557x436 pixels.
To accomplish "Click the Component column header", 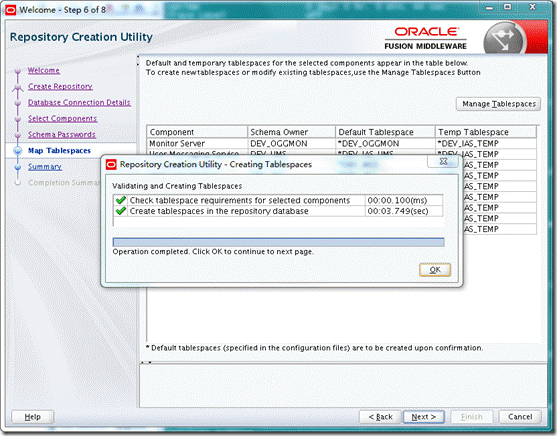I will tap(197, 132).
